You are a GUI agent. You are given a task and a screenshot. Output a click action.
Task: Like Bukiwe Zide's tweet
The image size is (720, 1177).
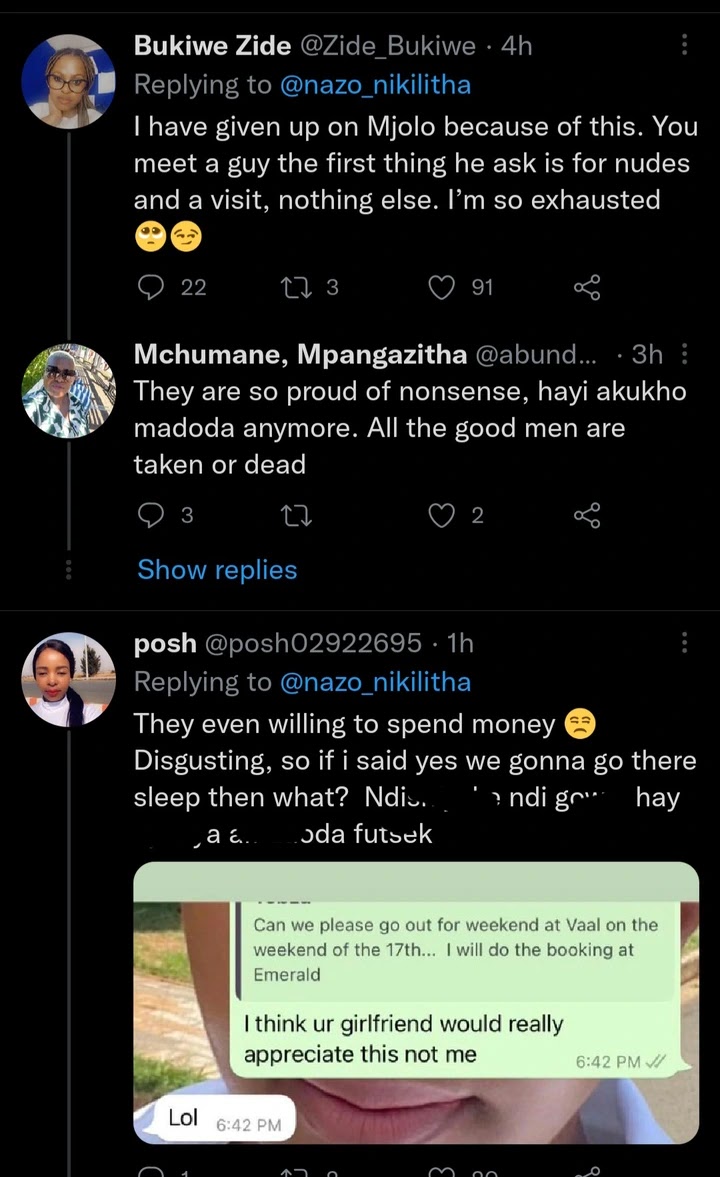[x=441, y=288]
